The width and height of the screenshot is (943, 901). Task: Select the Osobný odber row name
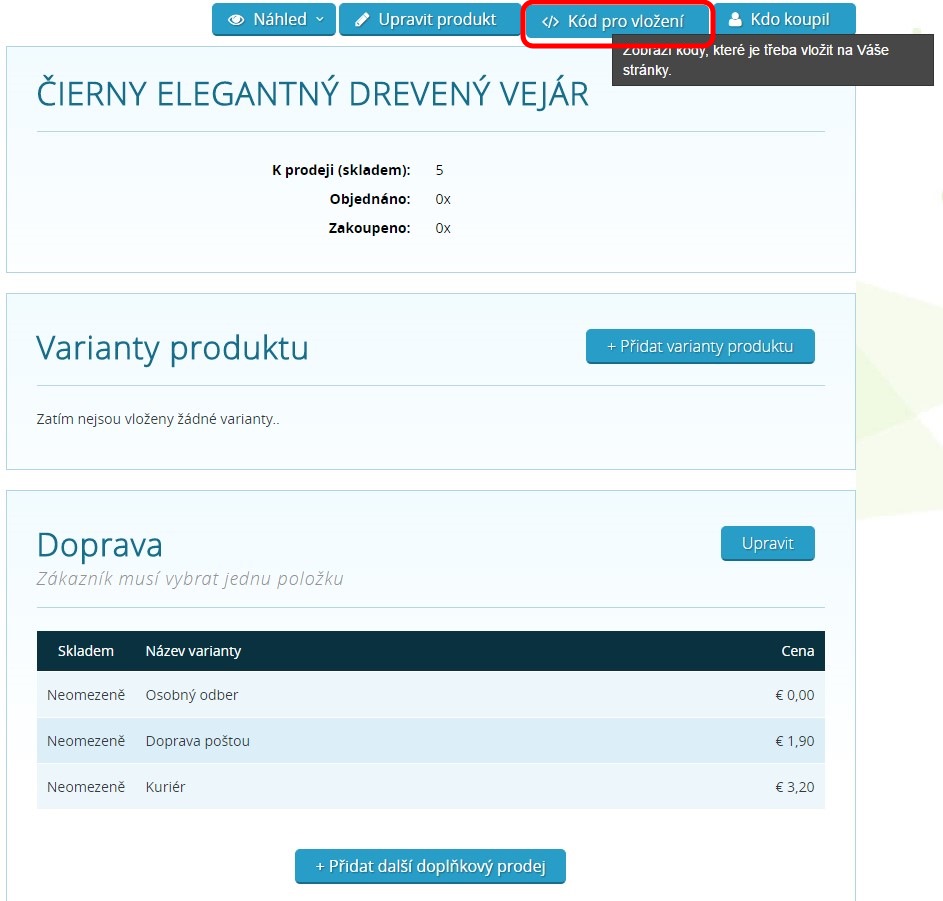coord(192,695)
